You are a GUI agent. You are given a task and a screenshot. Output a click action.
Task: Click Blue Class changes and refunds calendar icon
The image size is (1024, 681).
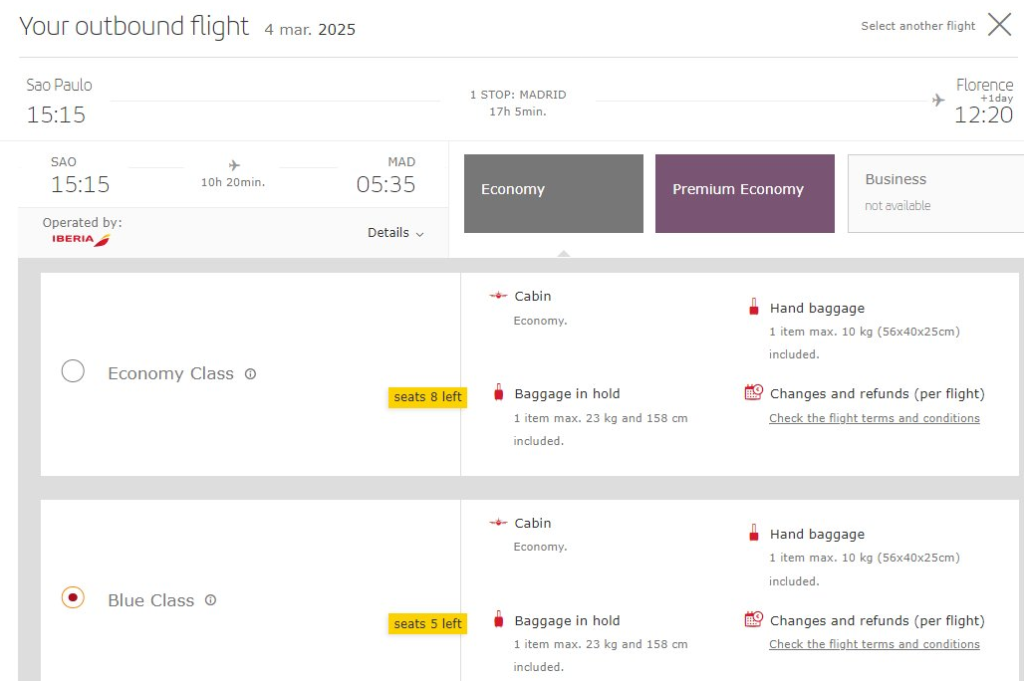754,620
